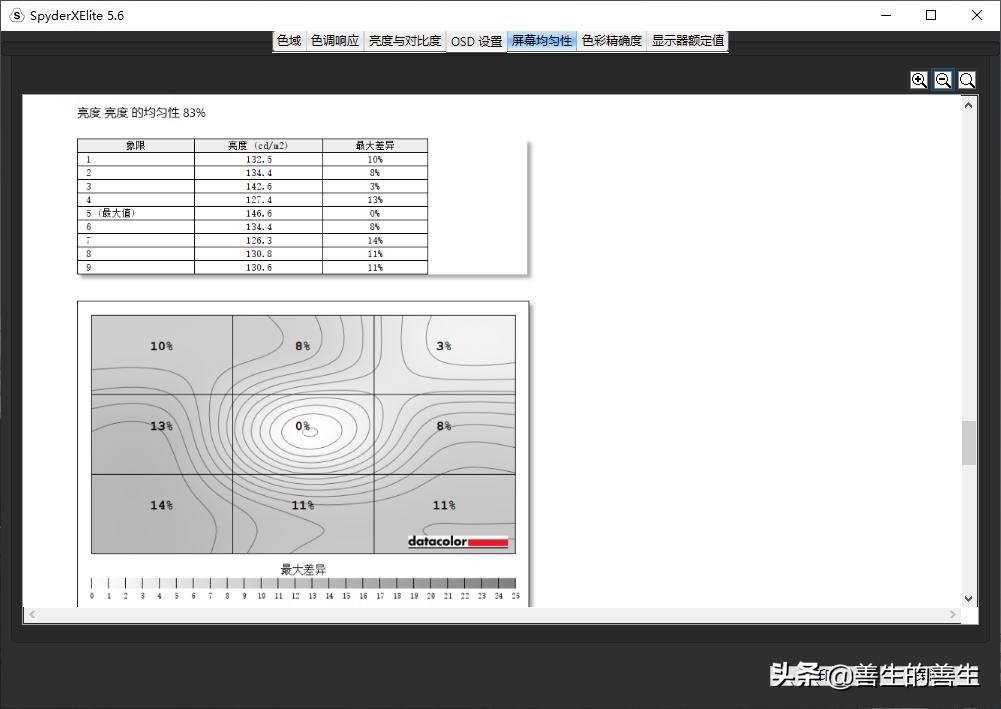Click the 10% label on uniformity map
Image resolution: width=1001 pixels, height=709 pixels.
[162, 346]
